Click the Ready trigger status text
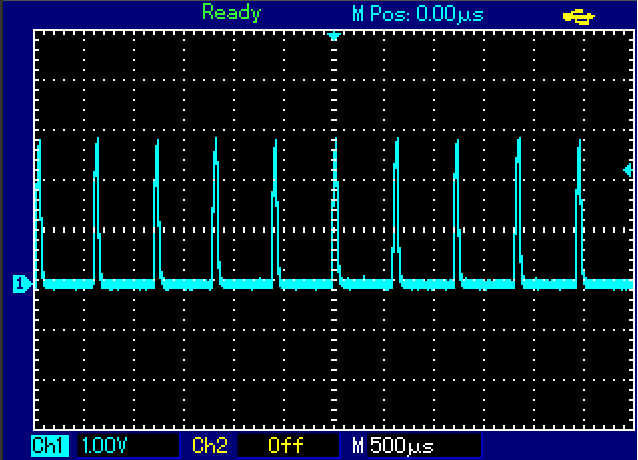This screenshot has width=638, height=460. [x=231, y=13]
